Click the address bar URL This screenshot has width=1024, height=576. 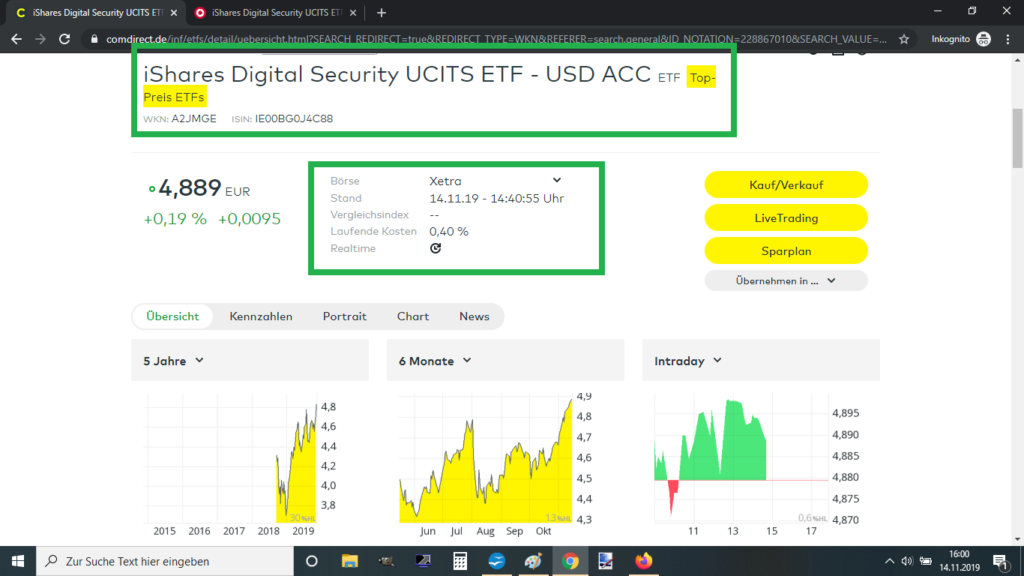click(496, 39)
